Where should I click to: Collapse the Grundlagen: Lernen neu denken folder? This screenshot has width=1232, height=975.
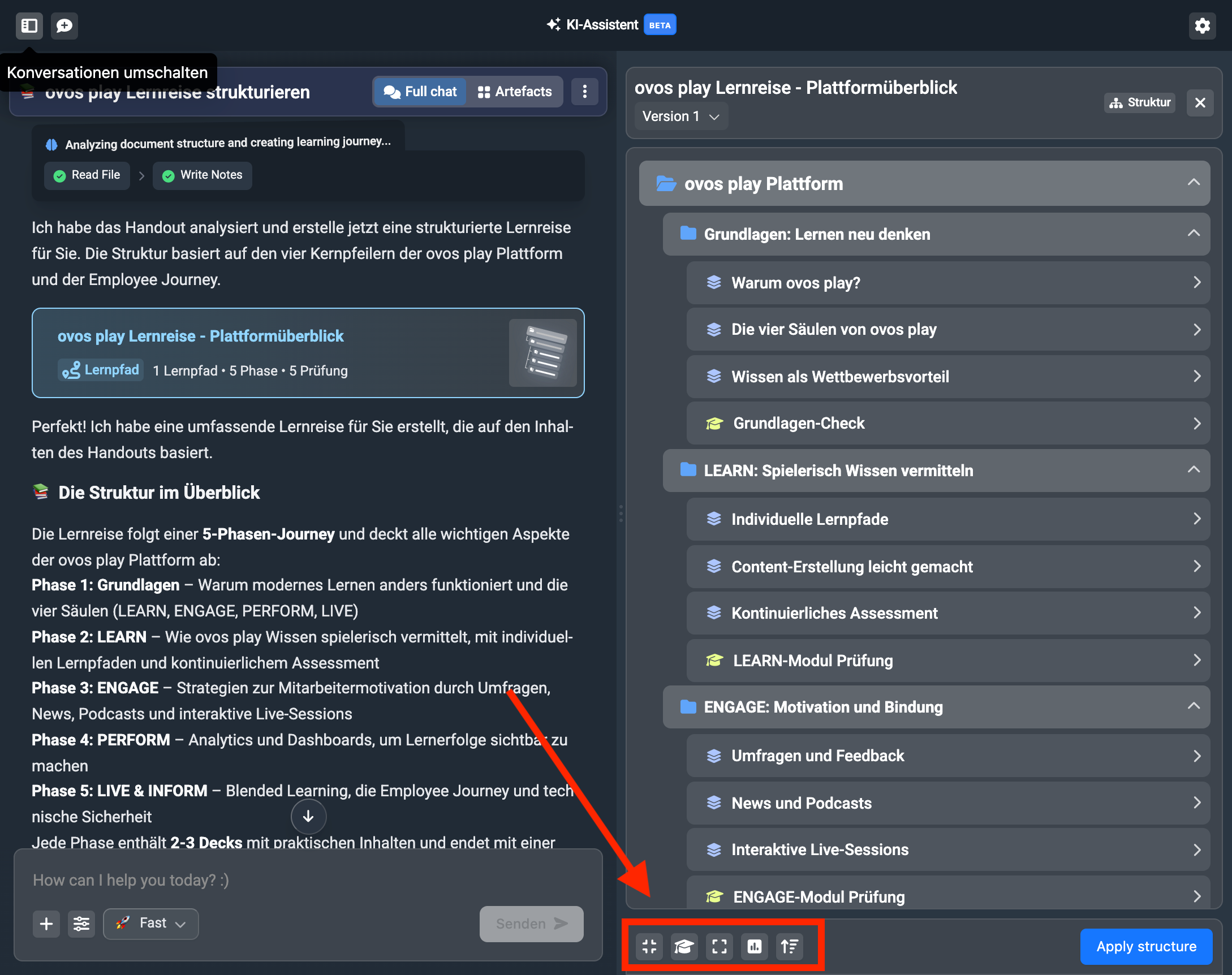pos(1192,234)
